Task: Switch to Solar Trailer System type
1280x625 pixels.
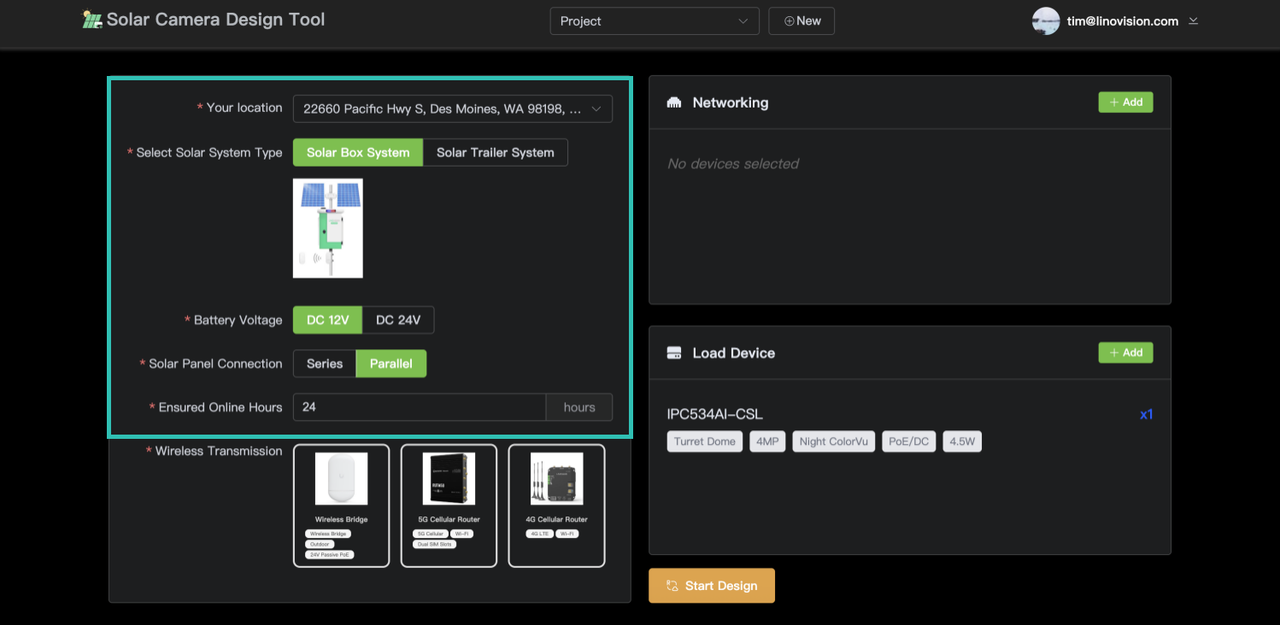Action: pyautogui.click(x=495, y=153)
